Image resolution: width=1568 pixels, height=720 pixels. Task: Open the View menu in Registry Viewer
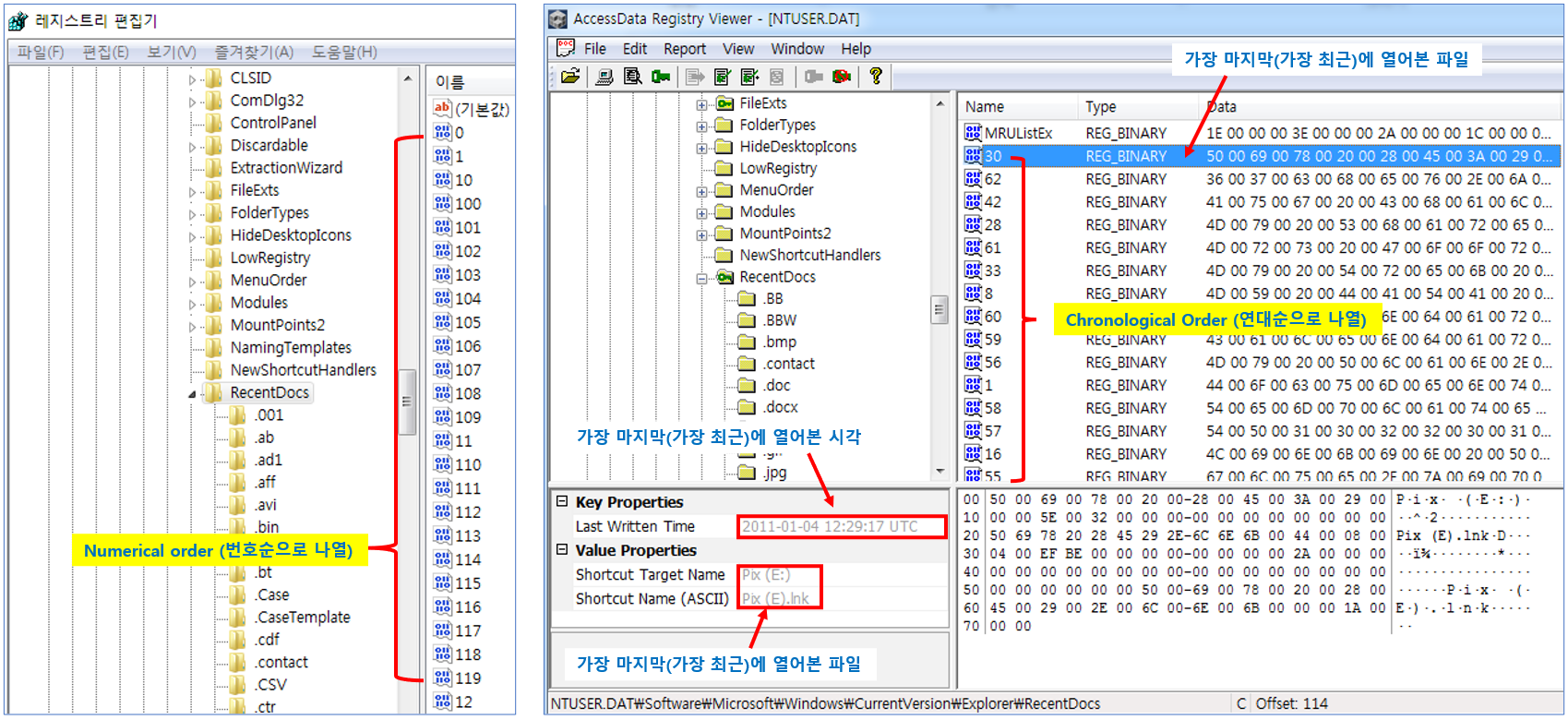click(x=738, y=49)
